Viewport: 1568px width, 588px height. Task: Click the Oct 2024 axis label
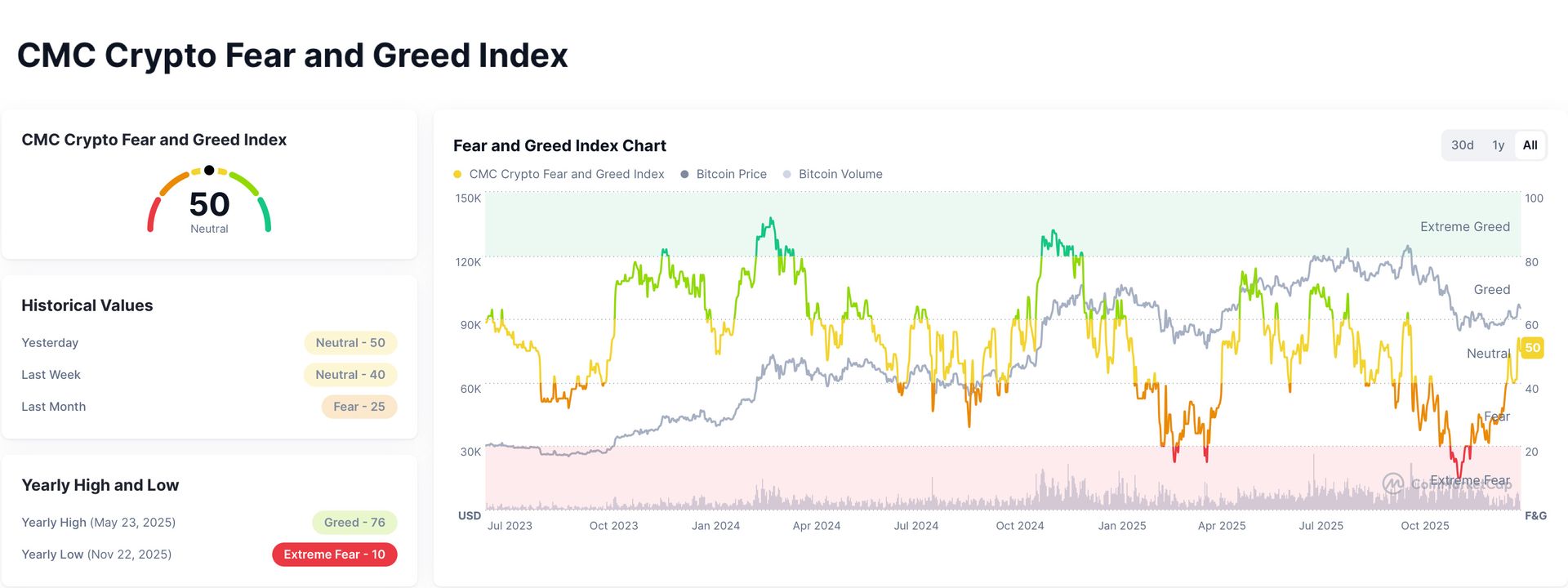coord(1019,526)
